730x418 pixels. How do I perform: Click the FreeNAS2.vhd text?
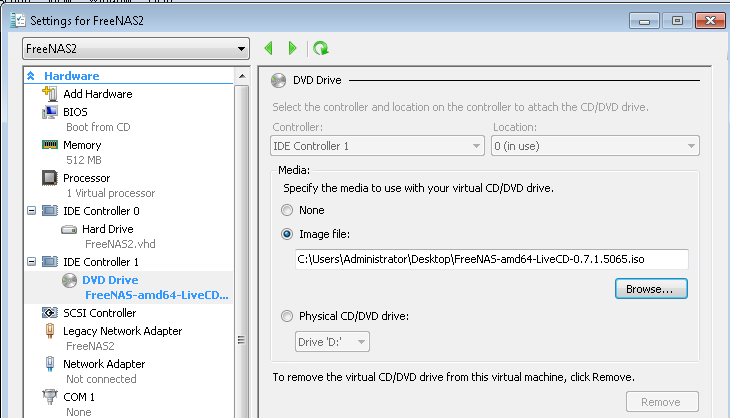pyautogui.click(x=120, y=244)
